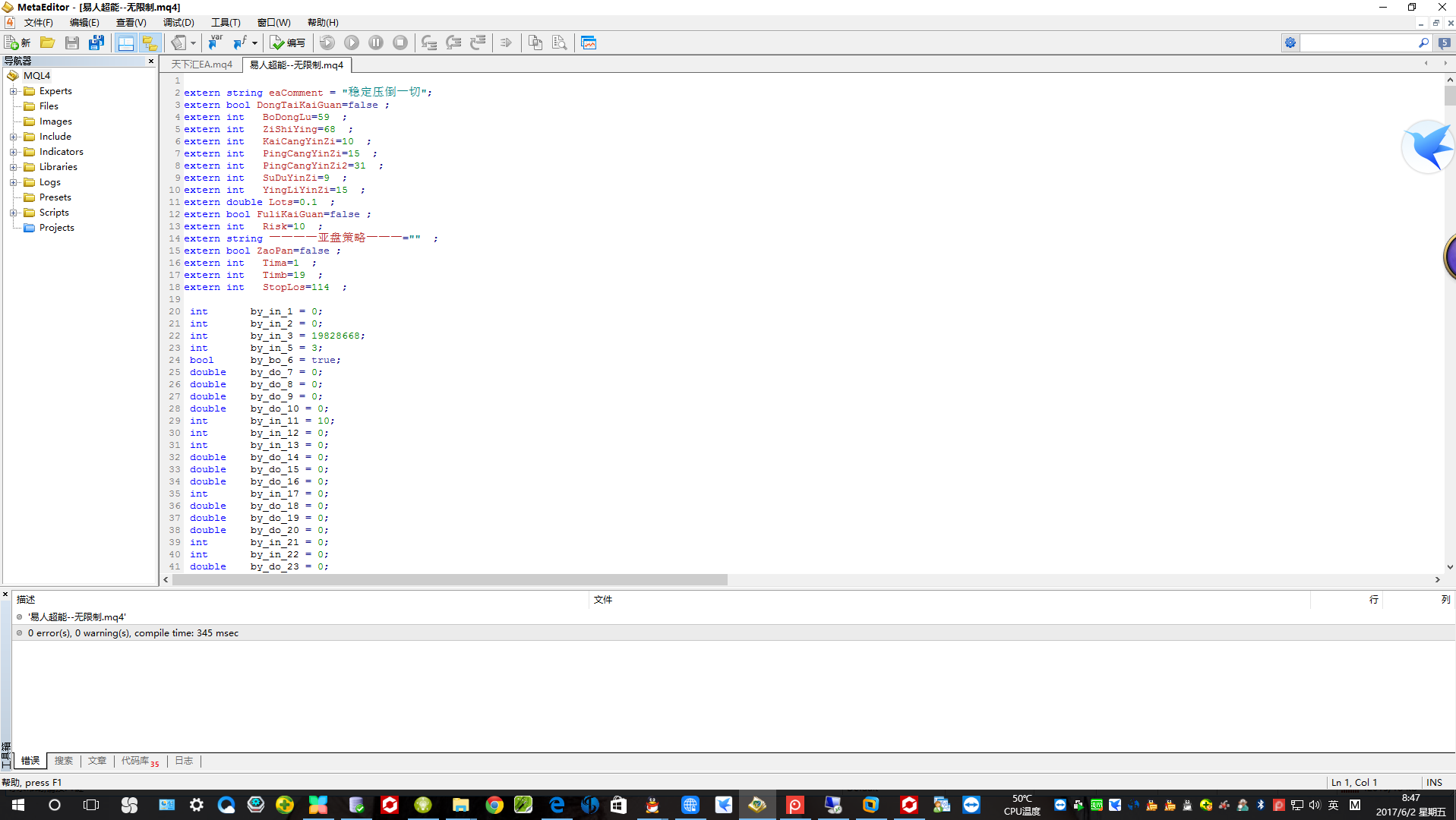Stop debugging with the stop icon
The height and width of the screenshot is (820, 1456).
[x=400, y=43]
